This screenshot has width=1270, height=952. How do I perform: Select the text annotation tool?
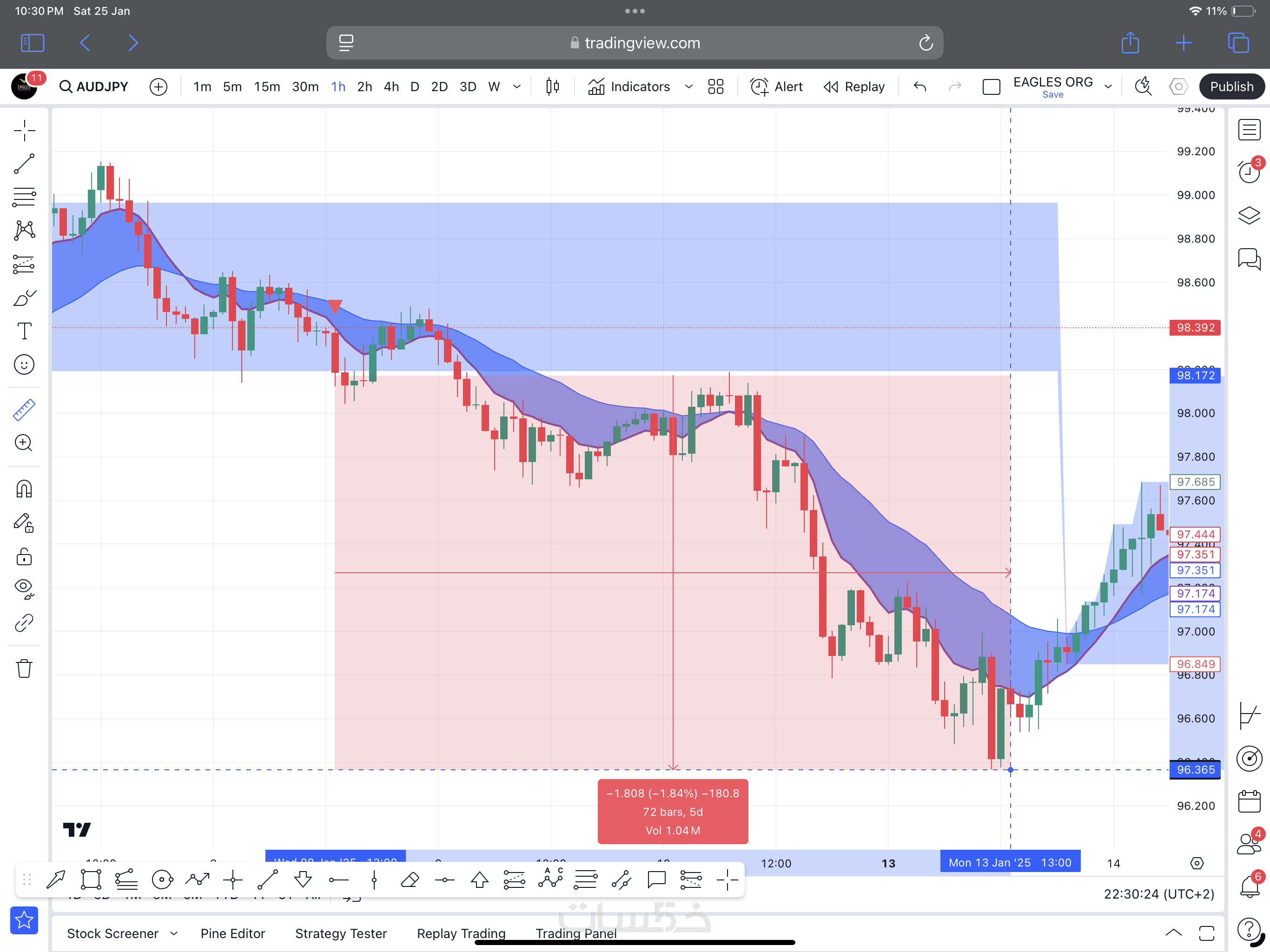click(24, 331)
